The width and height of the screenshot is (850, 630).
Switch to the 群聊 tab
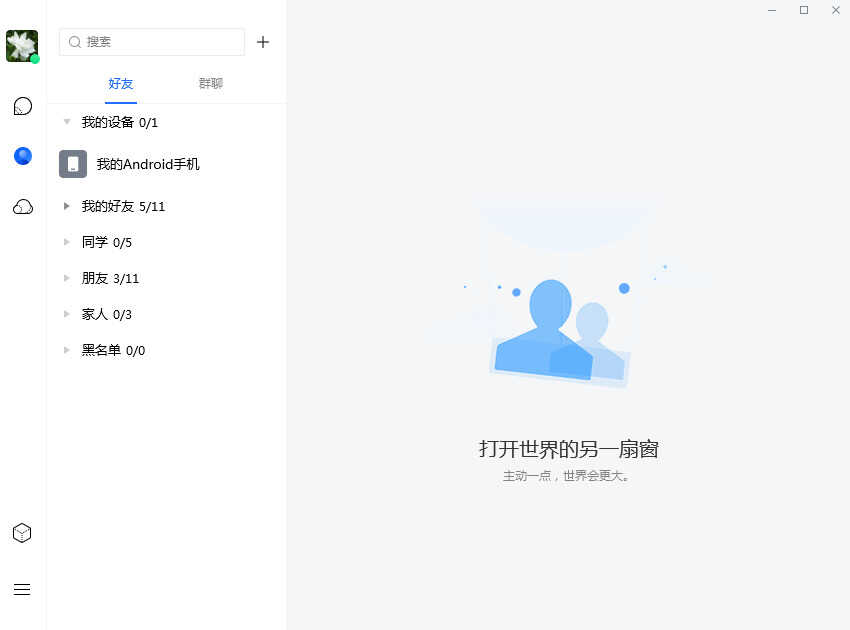pos(211,83)
